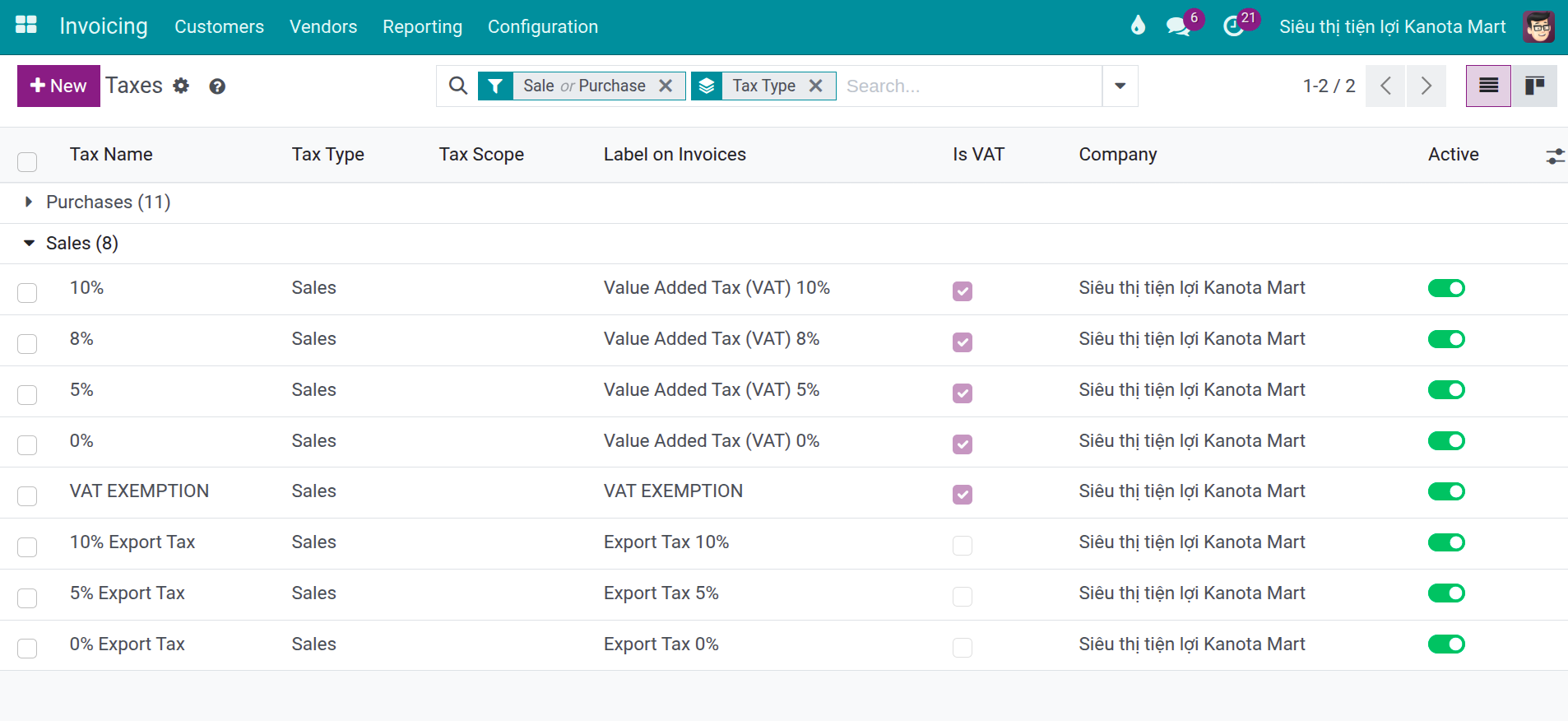The image size is (1568, 721).
Task: Click the help question mark icon
Action: point(217,86)
